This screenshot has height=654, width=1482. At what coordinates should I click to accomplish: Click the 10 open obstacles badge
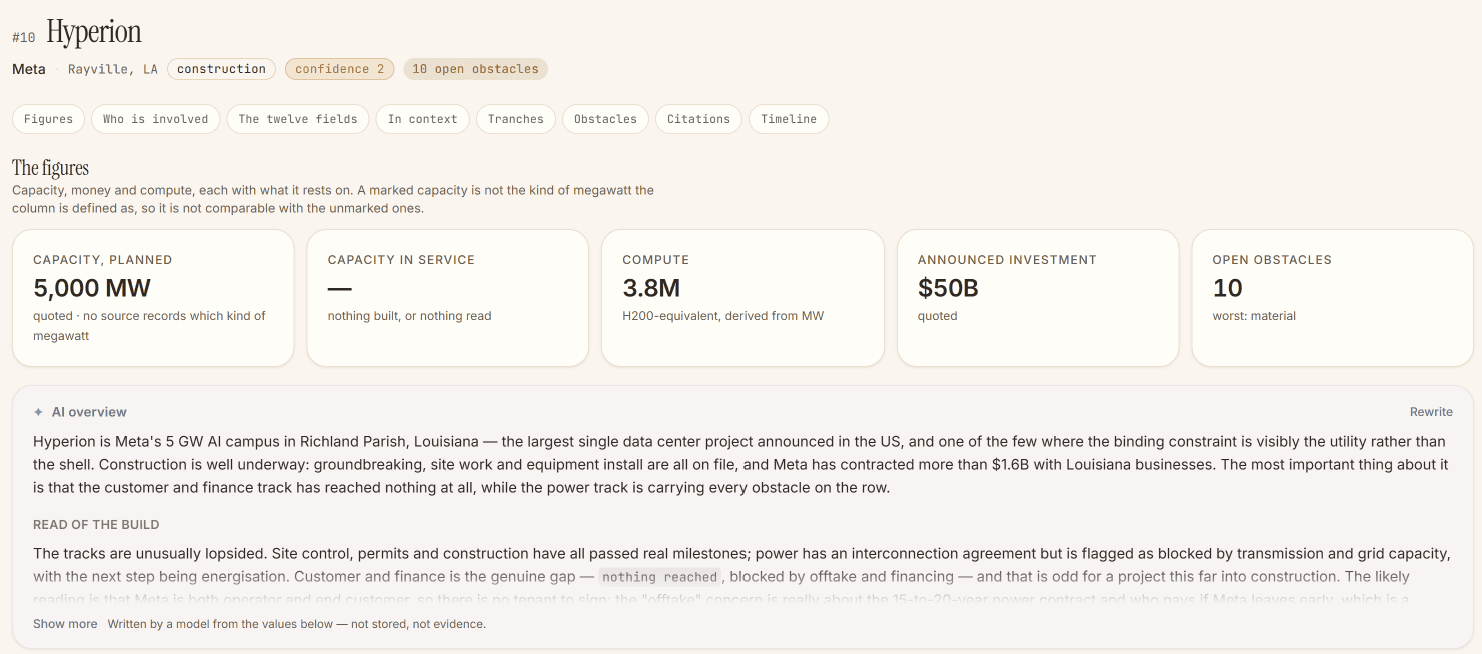pos(475,69)
